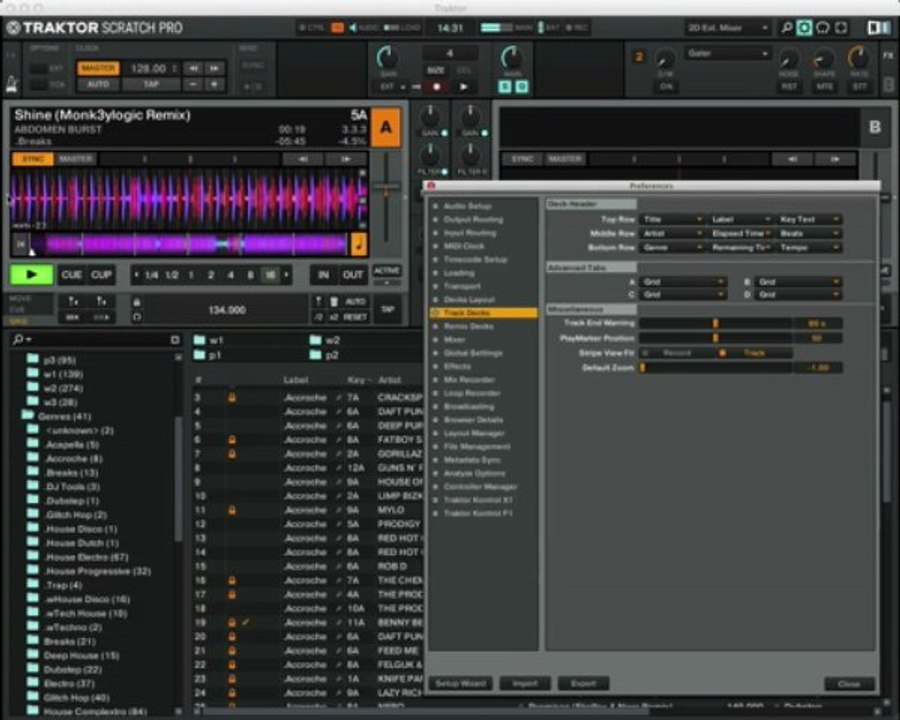Click Deck A phase nudge backward arrow
Screen dimensions: 900x720
coord(303,159)
